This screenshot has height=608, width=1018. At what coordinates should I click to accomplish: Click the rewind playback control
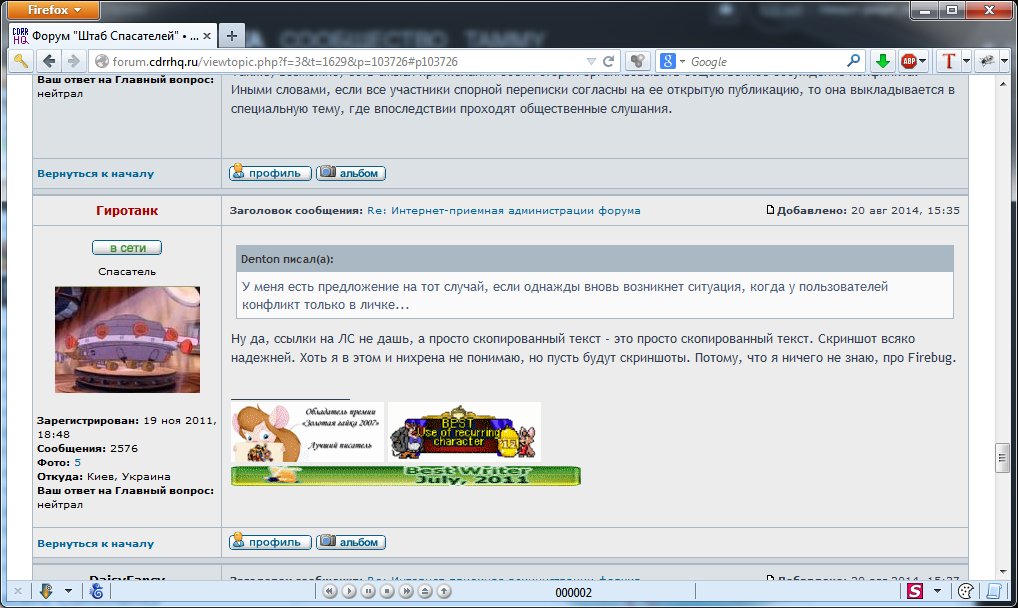click(x=330, y=591)
